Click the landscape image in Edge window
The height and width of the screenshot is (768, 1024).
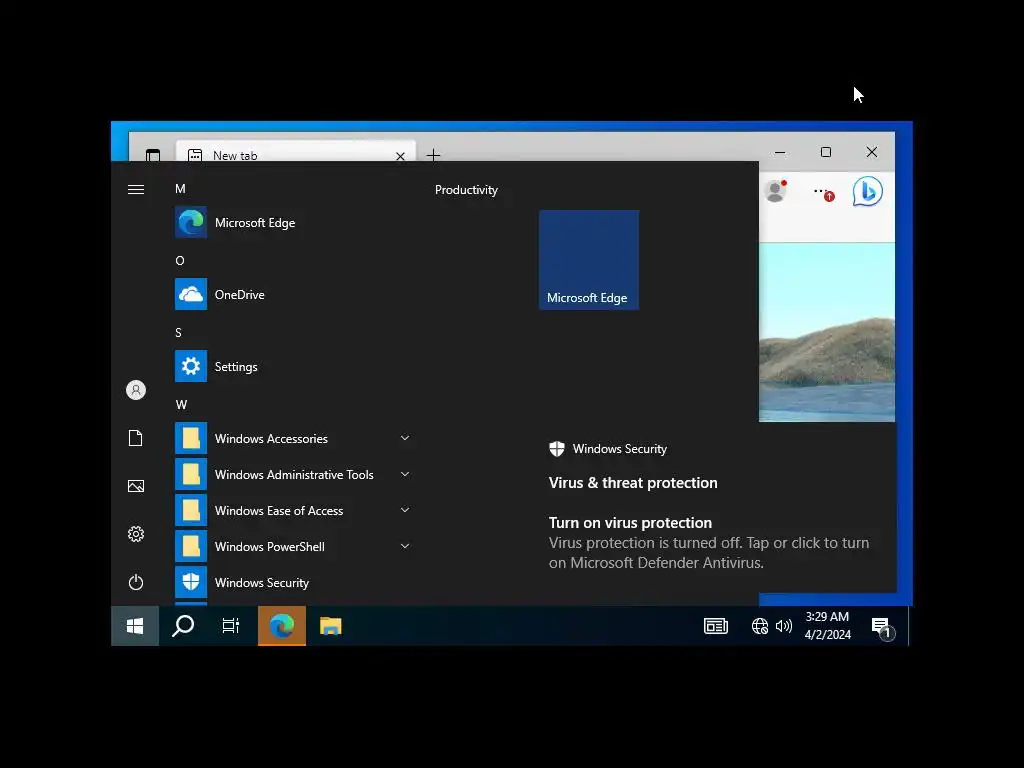click(x=827, y=332)
